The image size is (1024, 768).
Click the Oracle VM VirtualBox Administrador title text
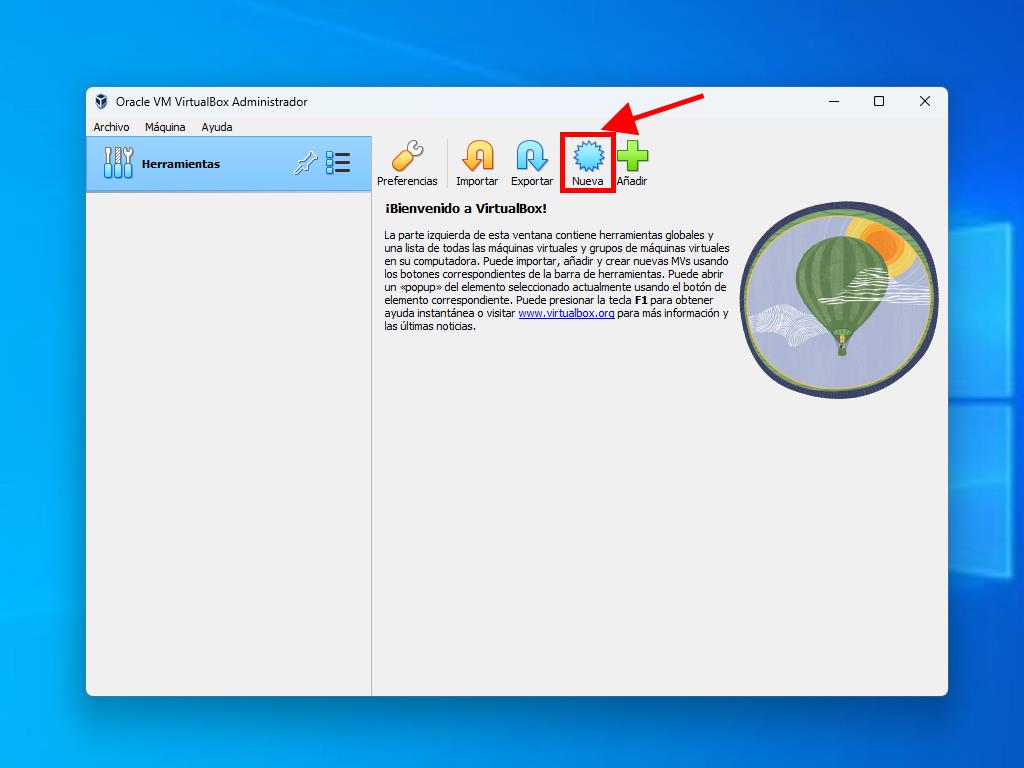point(211,102)
